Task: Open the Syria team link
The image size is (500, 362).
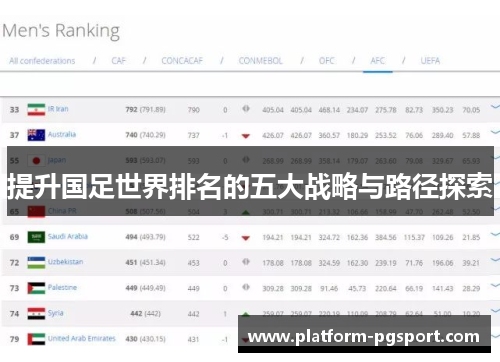Action: 56,313
